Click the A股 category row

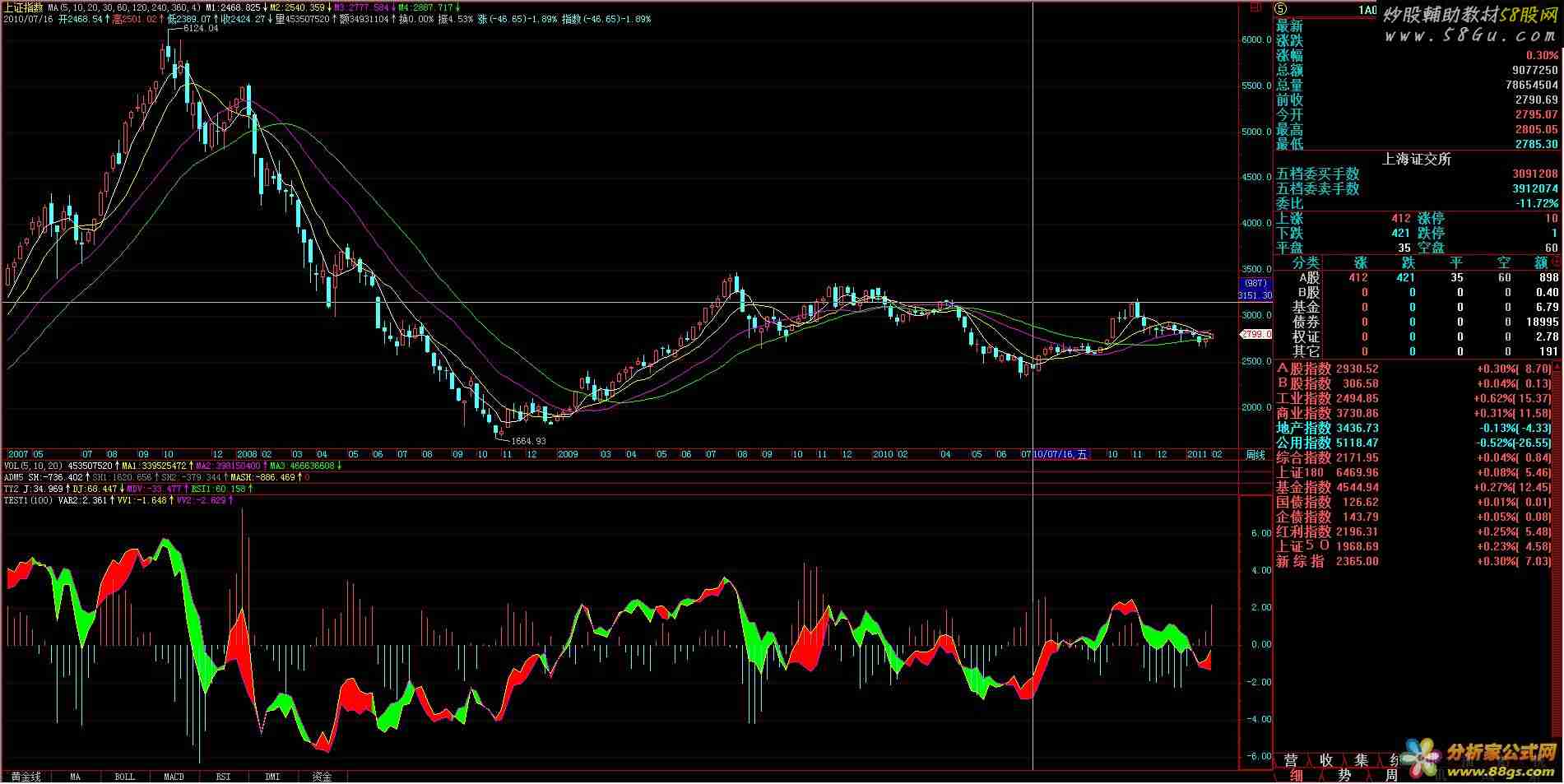pyautogui.click(x=1418, y=278)
